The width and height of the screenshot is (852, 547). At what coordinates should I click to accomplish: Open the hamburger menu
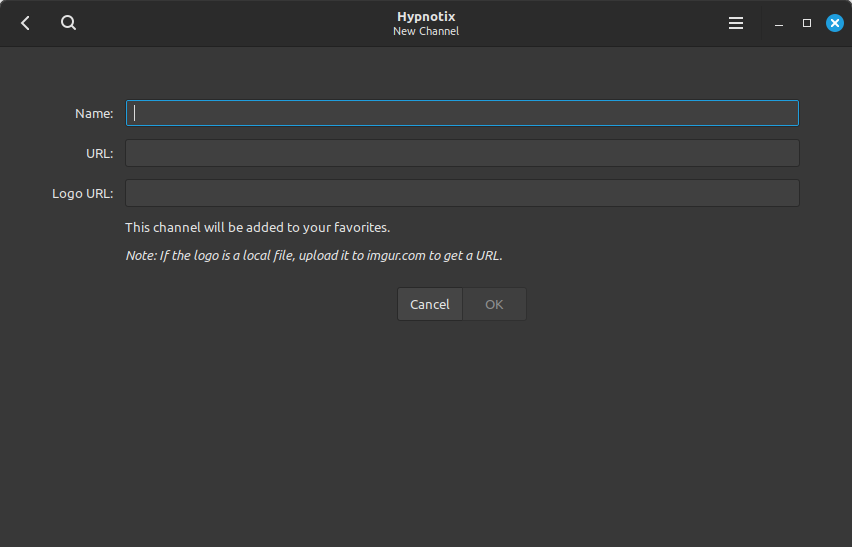click(x=736, y=23)
